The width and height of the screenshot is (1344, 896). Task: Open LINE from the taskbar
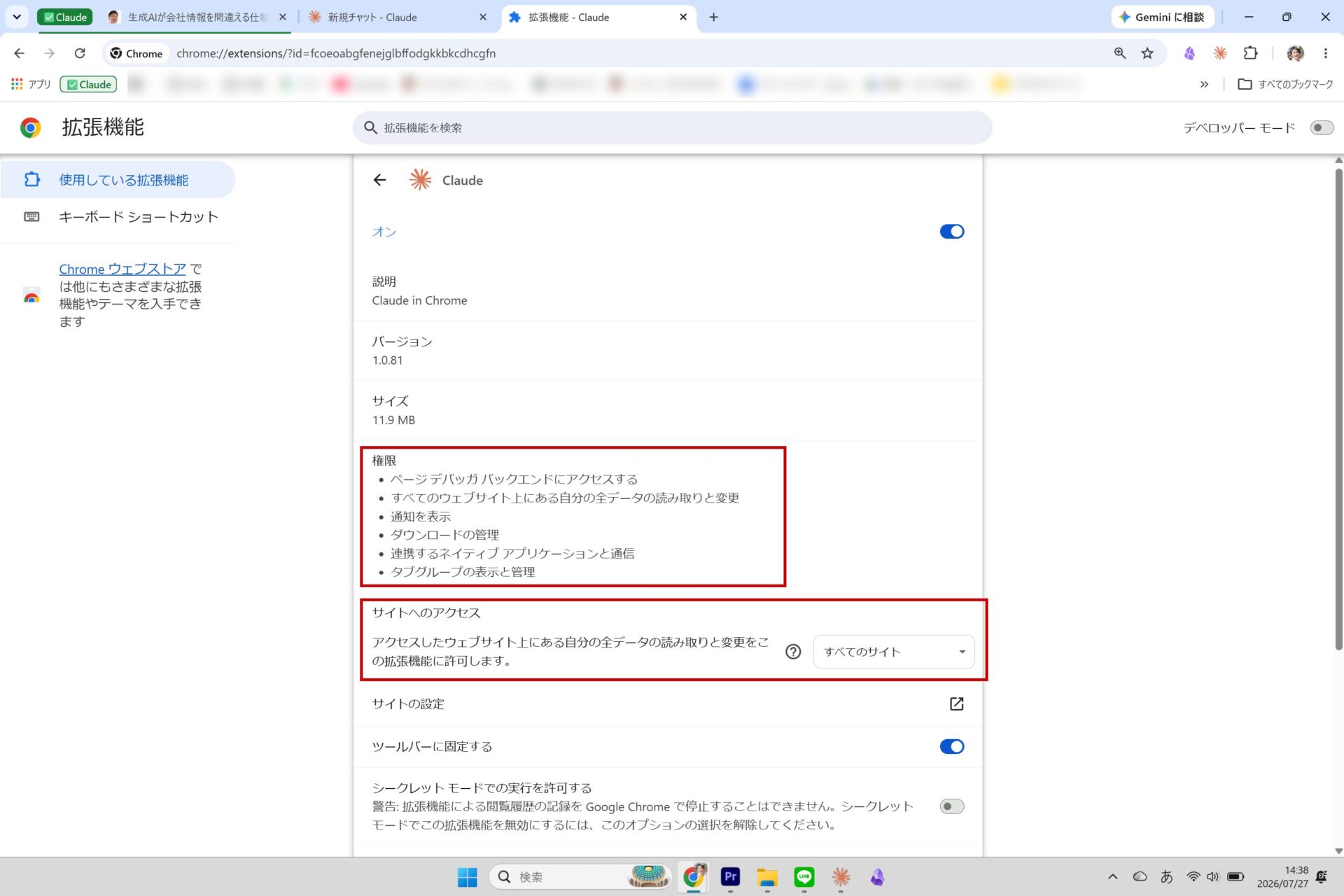[804, 876]
